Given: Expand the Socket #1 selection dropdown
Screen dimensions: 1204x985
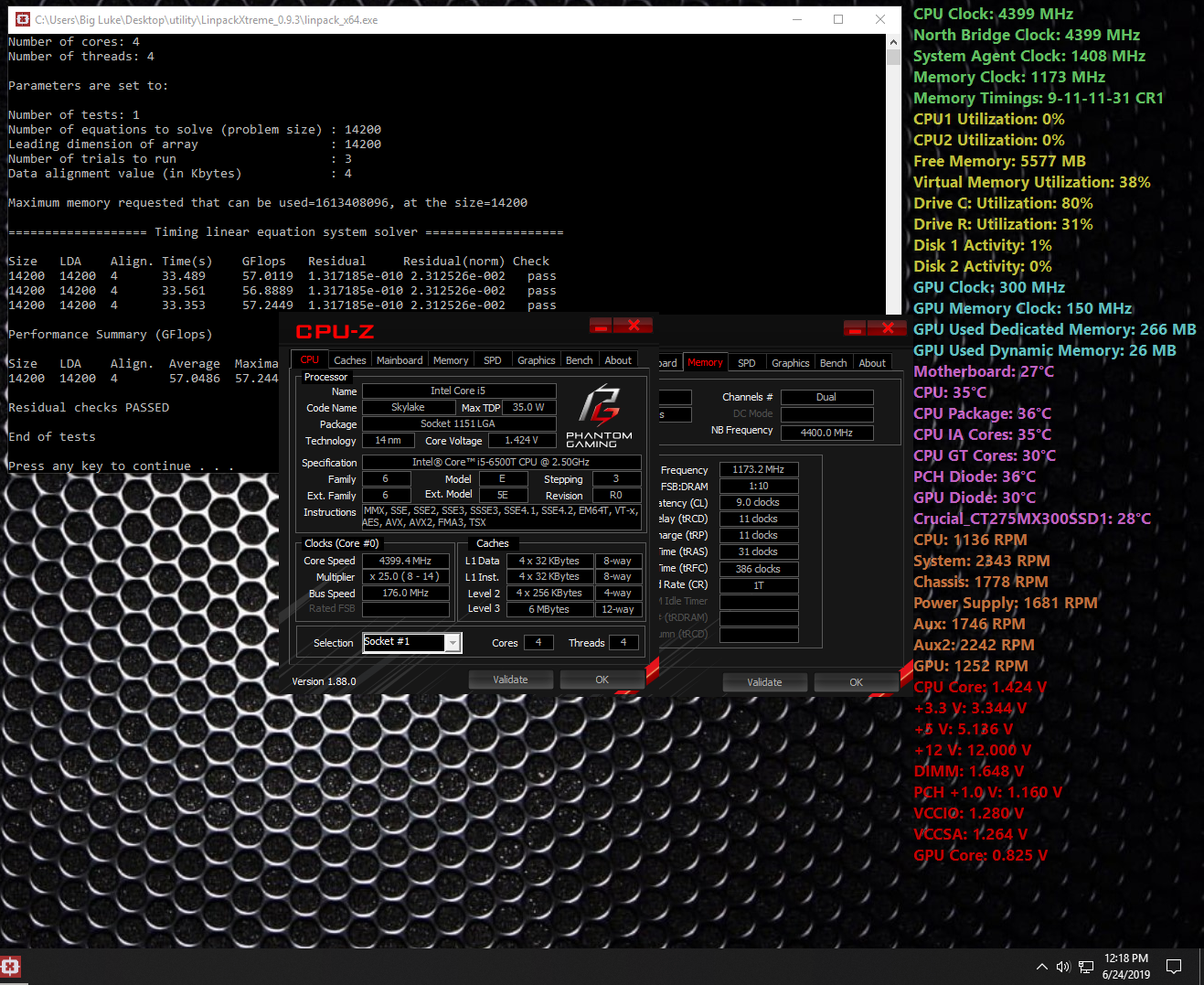Looking at the screenshot, I should pos(453,643).
